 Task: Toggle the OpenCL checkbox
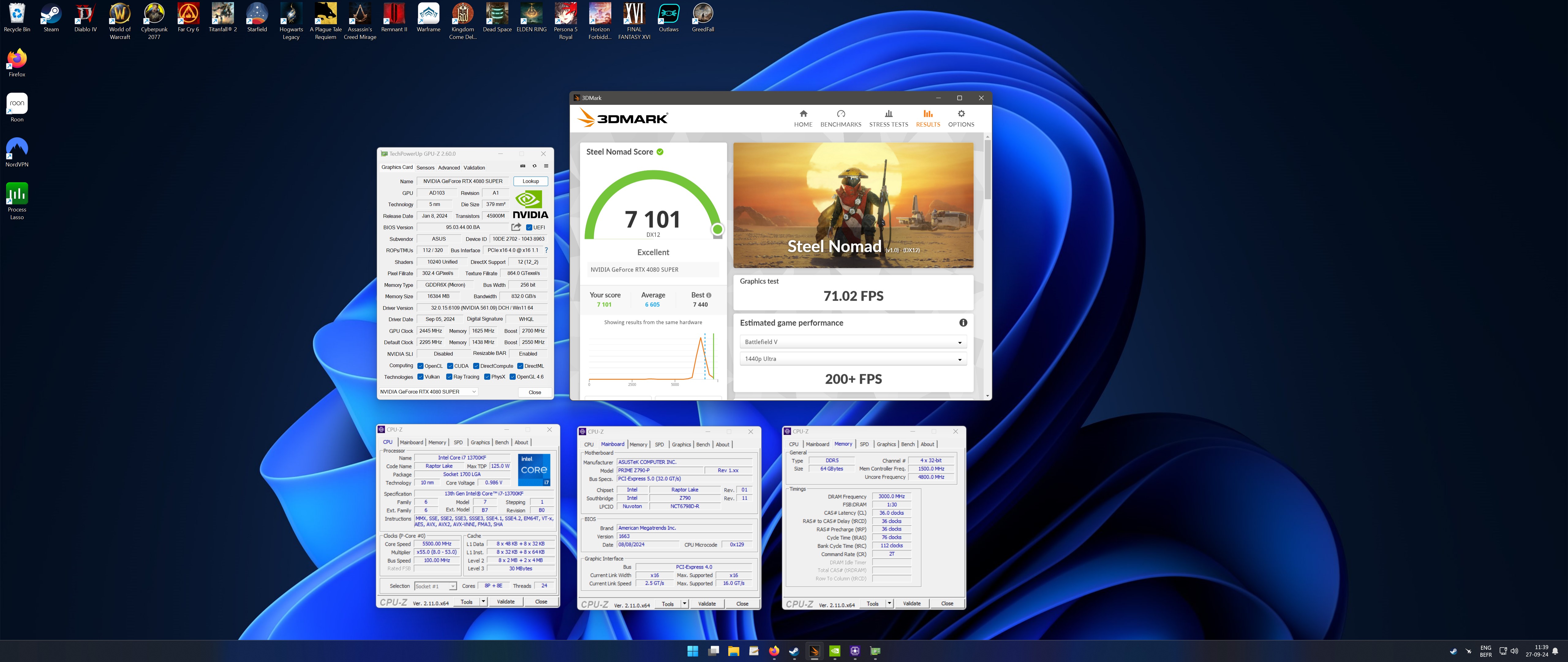pos(420,366)
